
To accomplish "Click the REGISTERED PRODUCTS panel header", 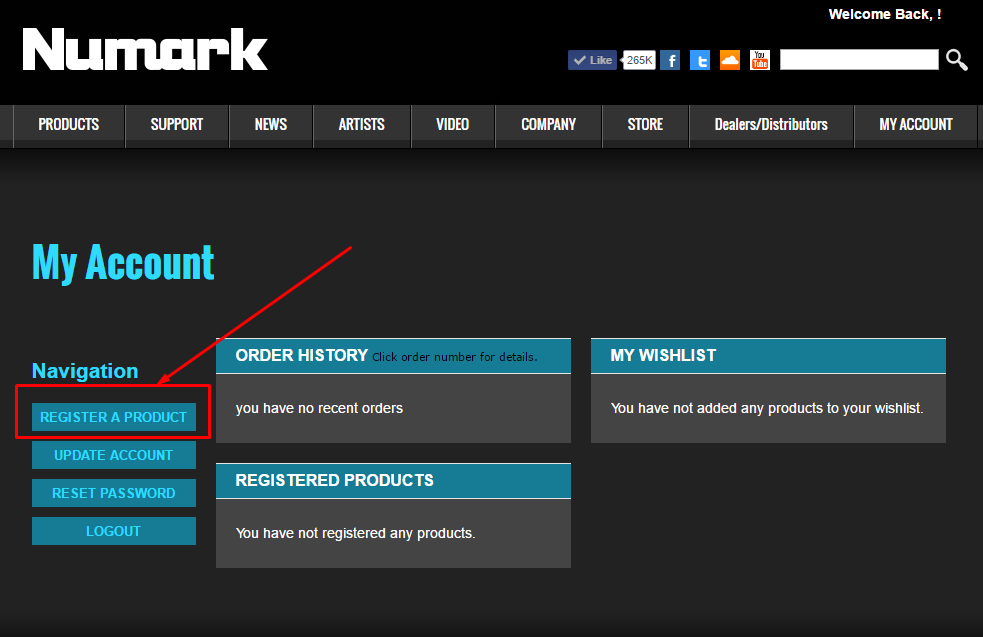I will click(393, 480).
